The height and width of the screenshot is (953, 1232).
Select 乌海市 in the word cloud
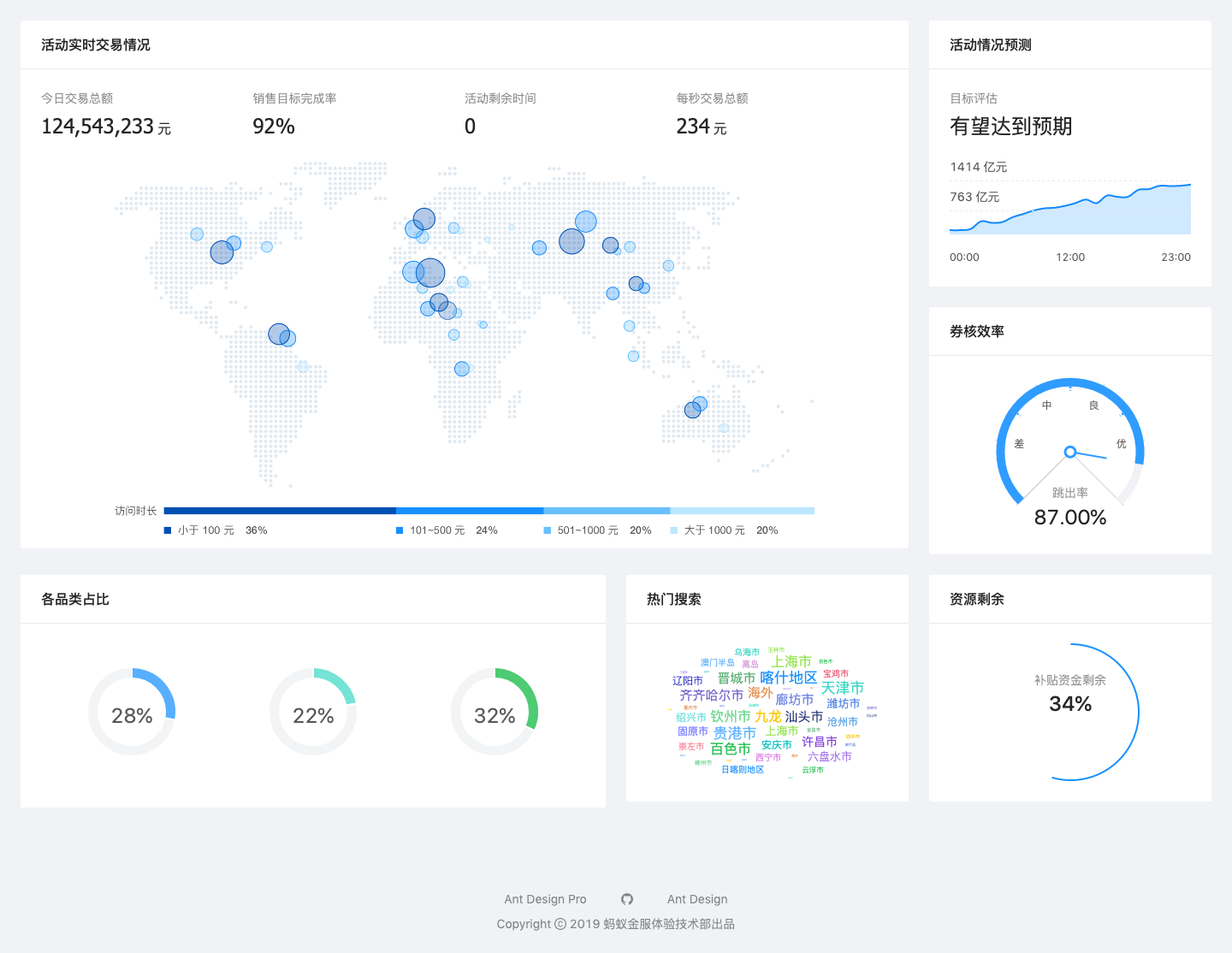tap(747, 653)
